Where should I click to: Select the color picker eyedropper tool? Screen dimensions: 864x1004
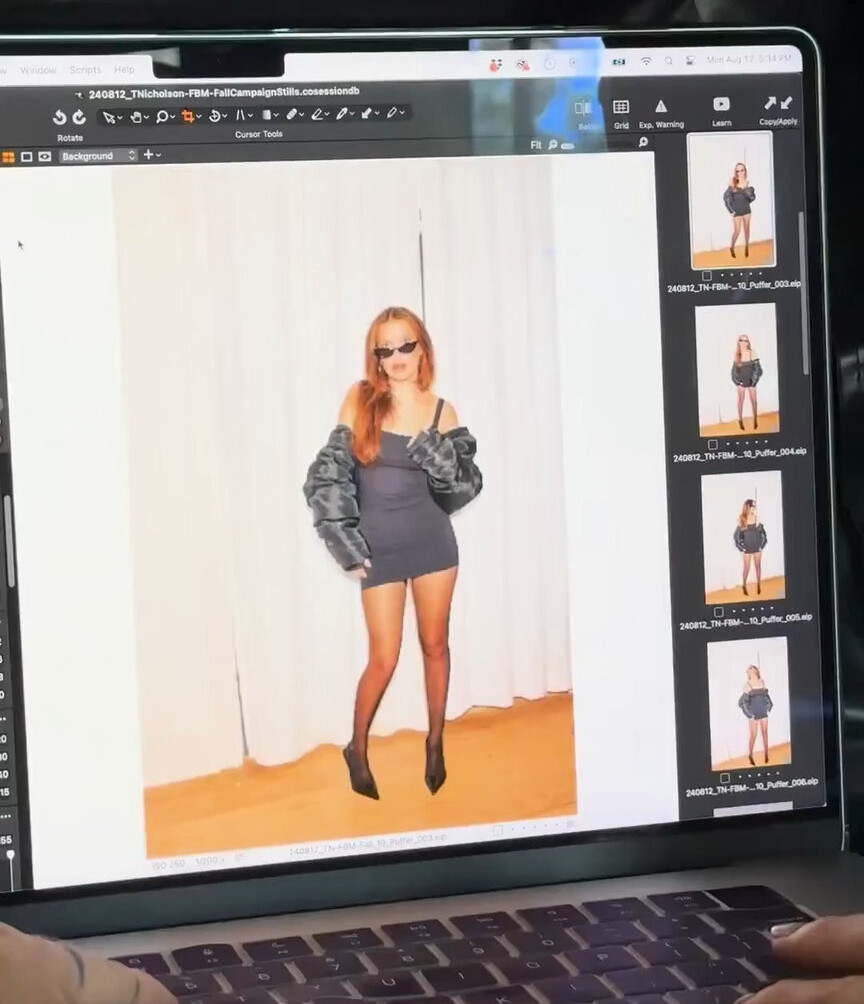coord(366,113)
